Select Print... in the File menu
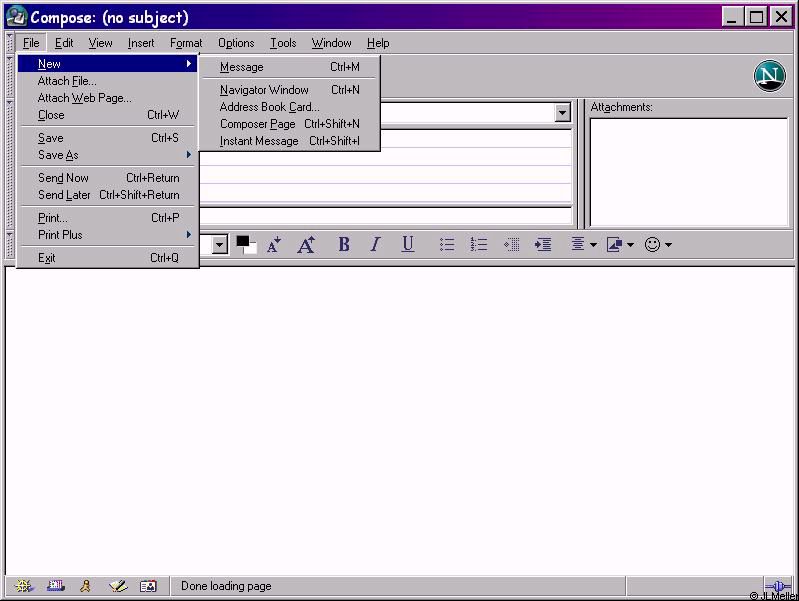 pos(108,218)
